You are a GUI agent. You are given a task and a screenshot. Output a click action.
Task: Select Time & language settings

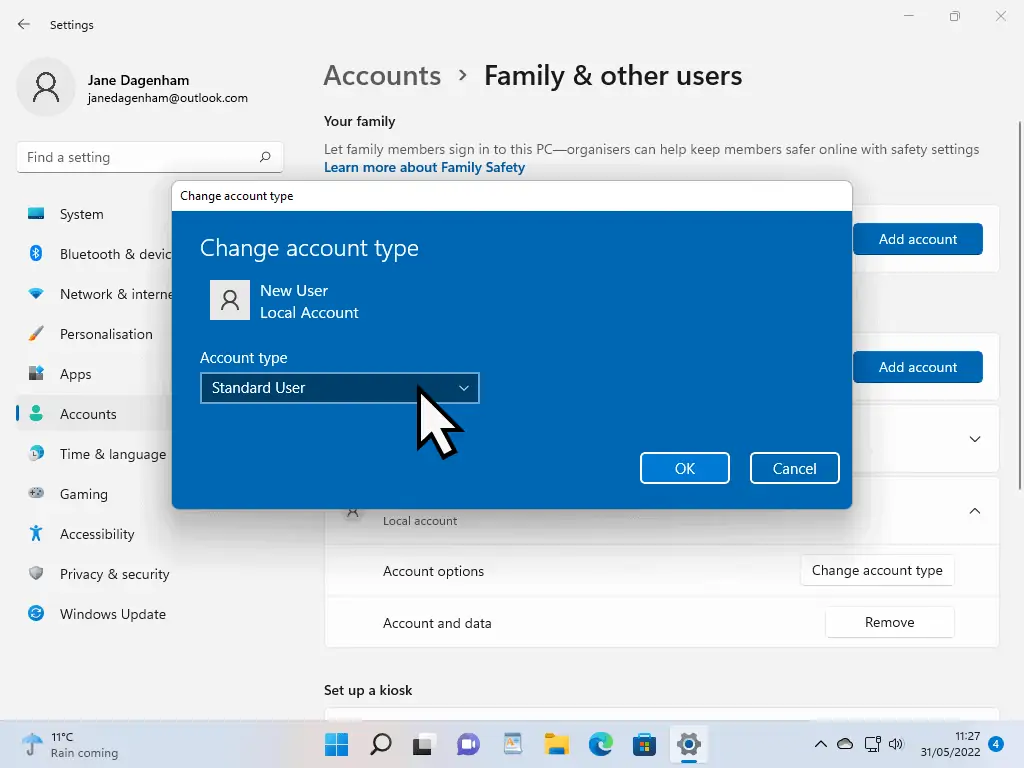click(112, 453)
